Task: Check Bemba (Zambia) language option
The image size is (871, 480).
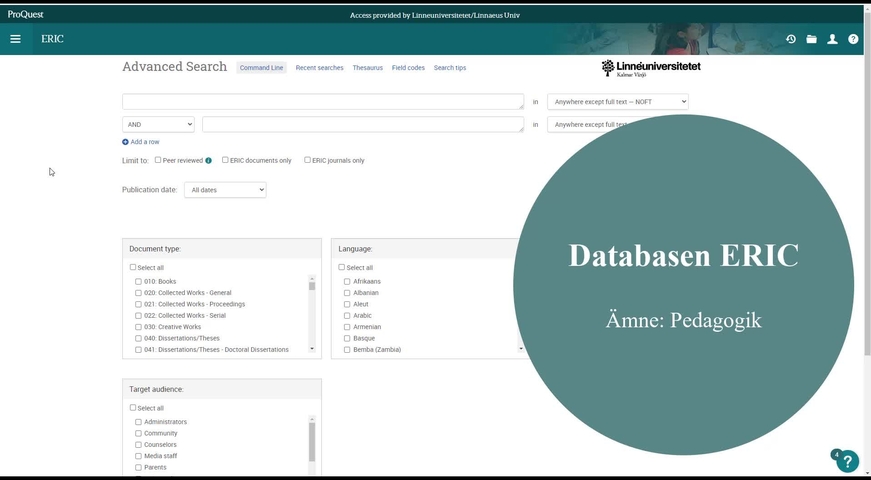Action: tap(347, 350)
